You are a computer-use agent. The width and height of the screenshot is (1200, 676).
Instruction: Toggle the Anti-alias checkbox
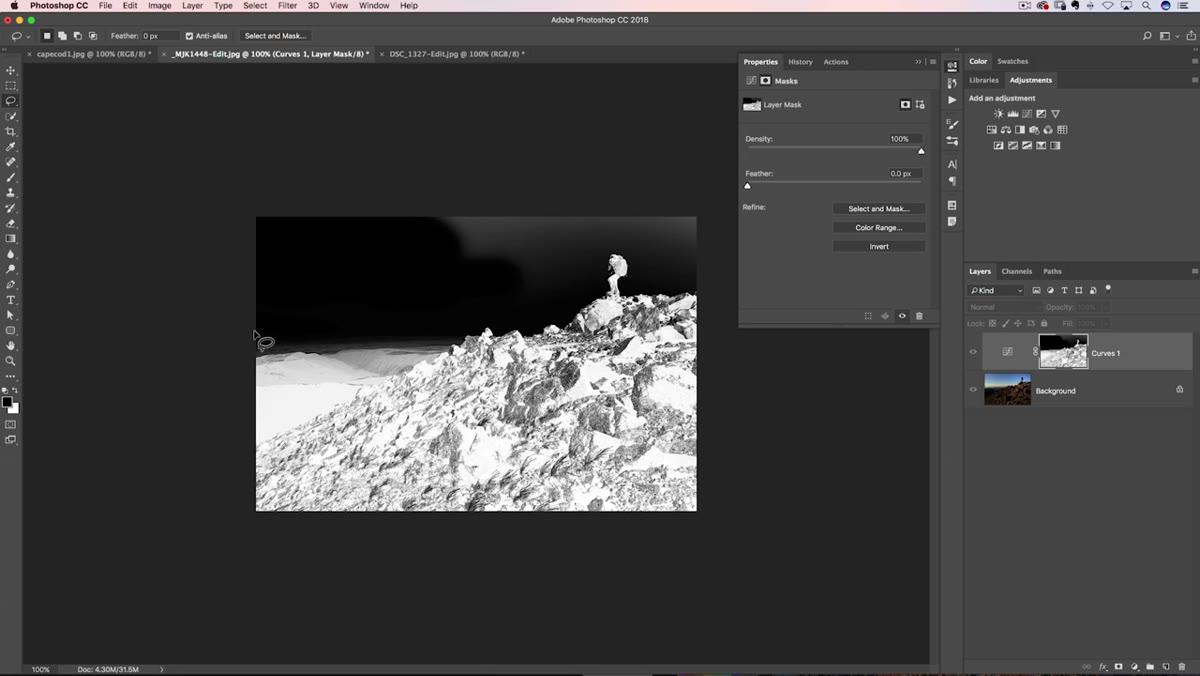click(x=190, y=36)
